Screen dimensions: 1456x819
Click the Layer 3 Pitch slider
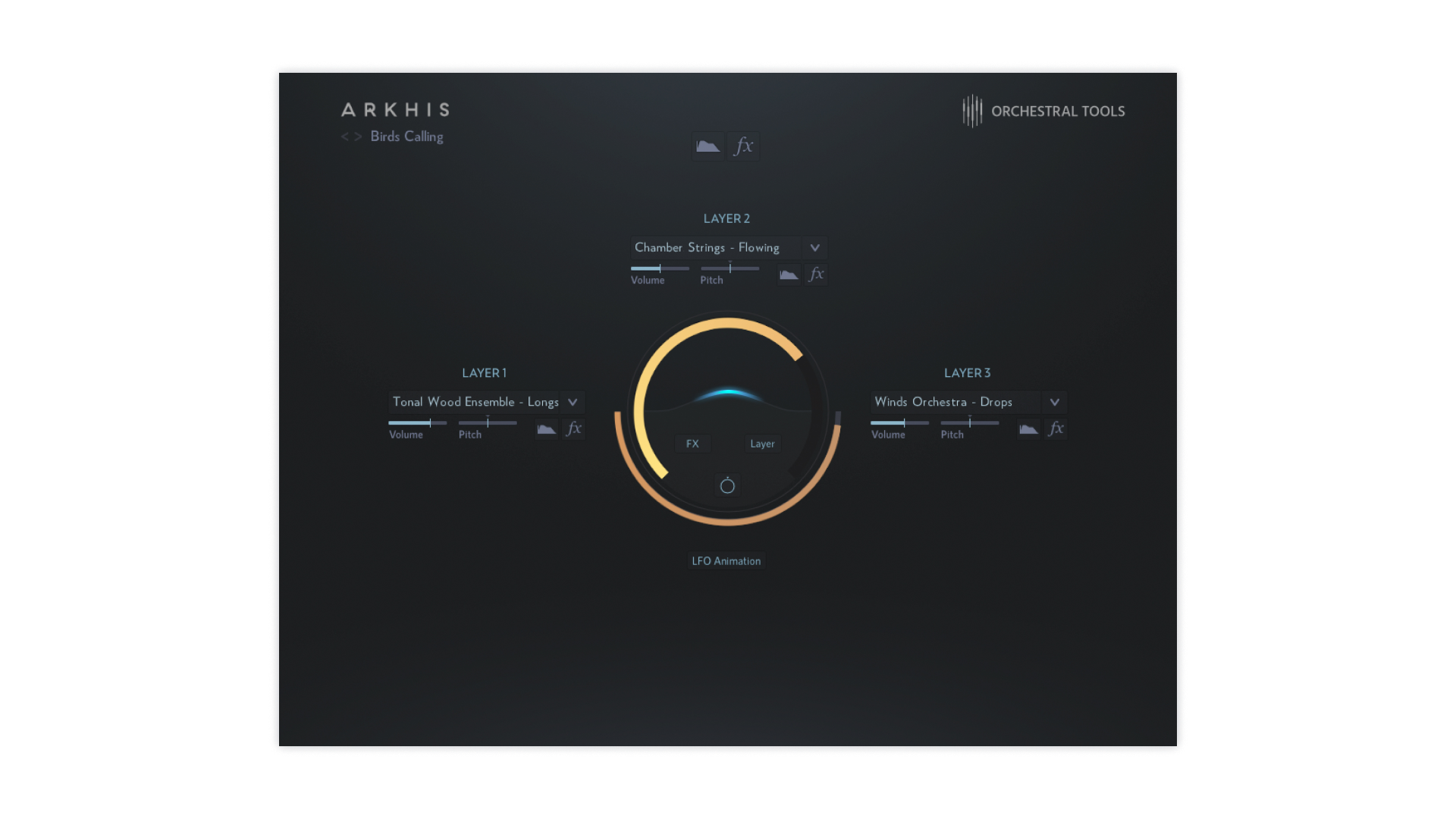click(x=969, y=423)
